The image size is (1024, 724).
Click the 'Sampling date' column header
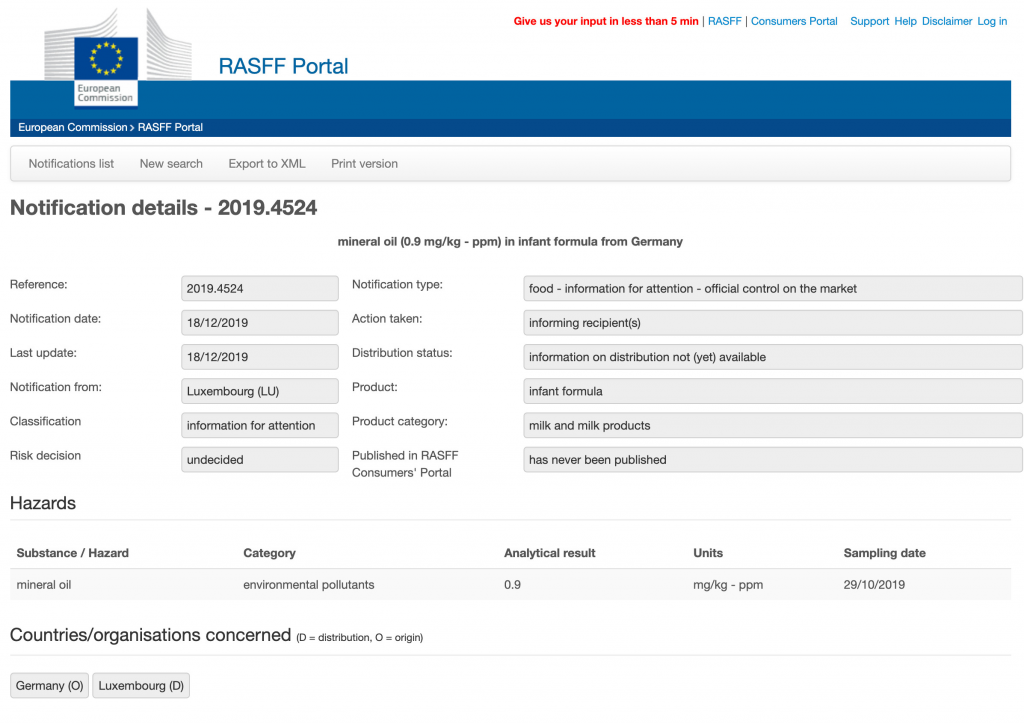[884, 553]
